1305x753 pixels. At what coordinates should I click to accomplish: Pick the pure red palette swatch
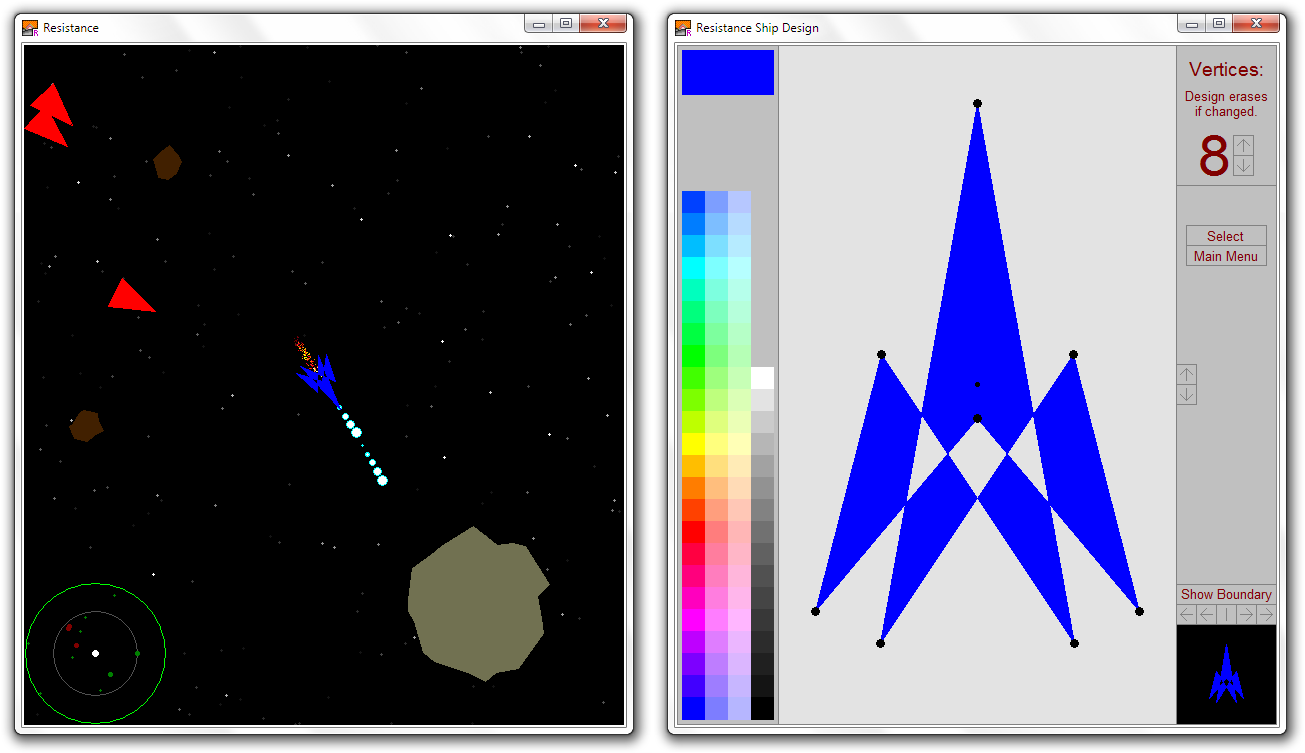coord(693,531)
